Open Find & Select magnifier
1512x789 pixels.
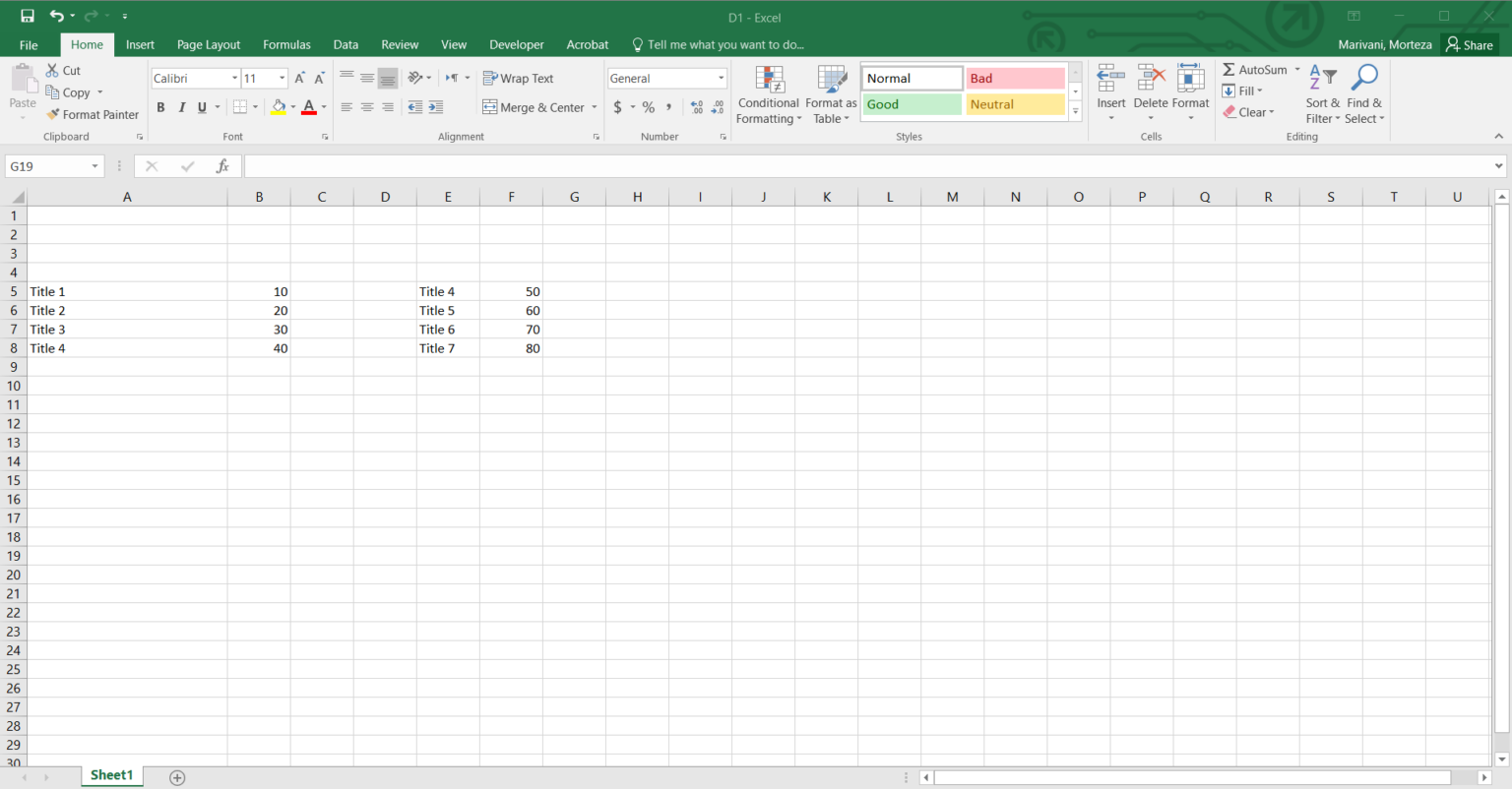point(1364,94)
